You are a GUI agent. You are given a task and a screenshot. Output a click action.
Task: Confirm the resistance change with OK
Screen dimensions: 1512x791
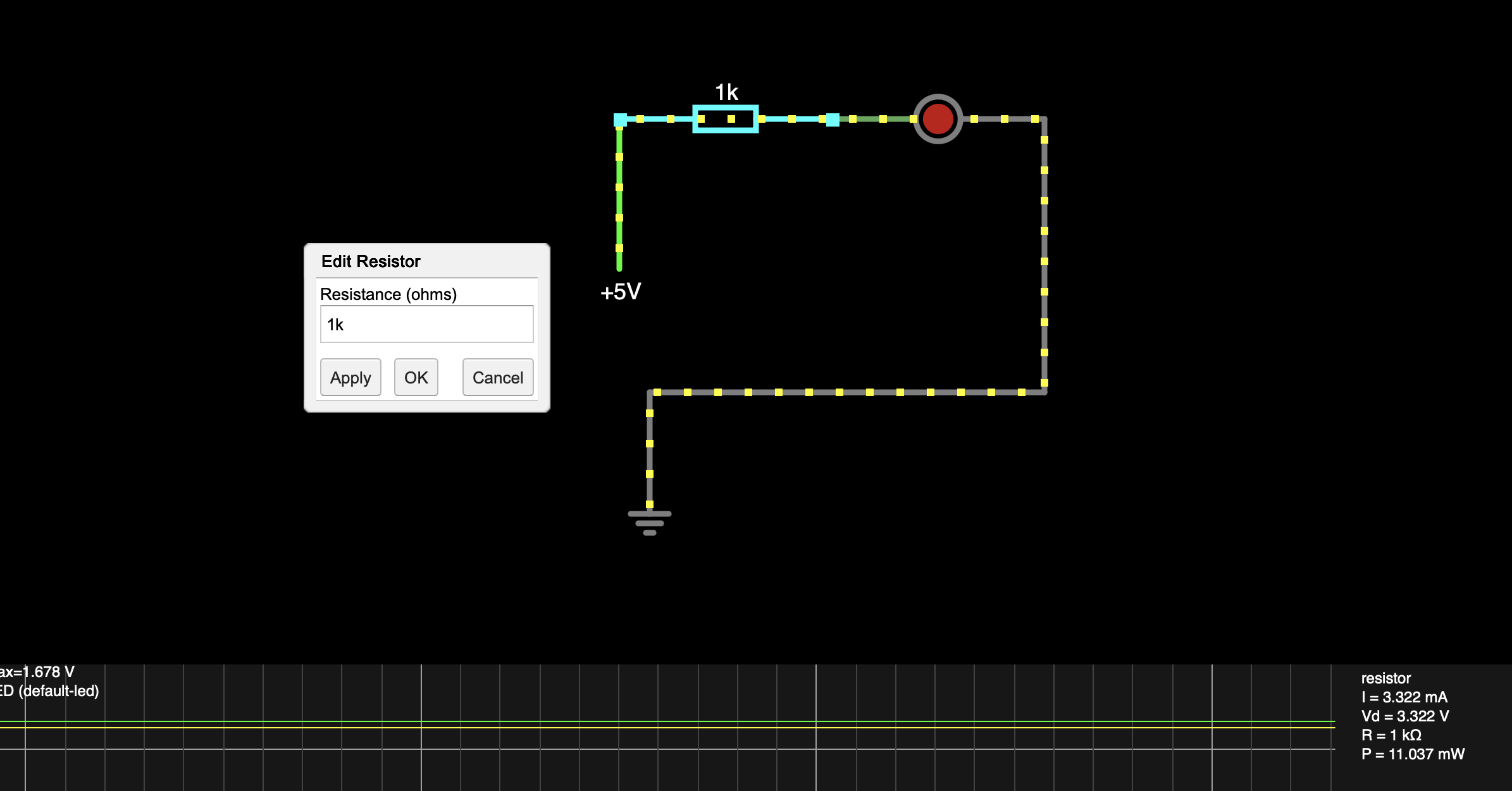tap(416, 377)
